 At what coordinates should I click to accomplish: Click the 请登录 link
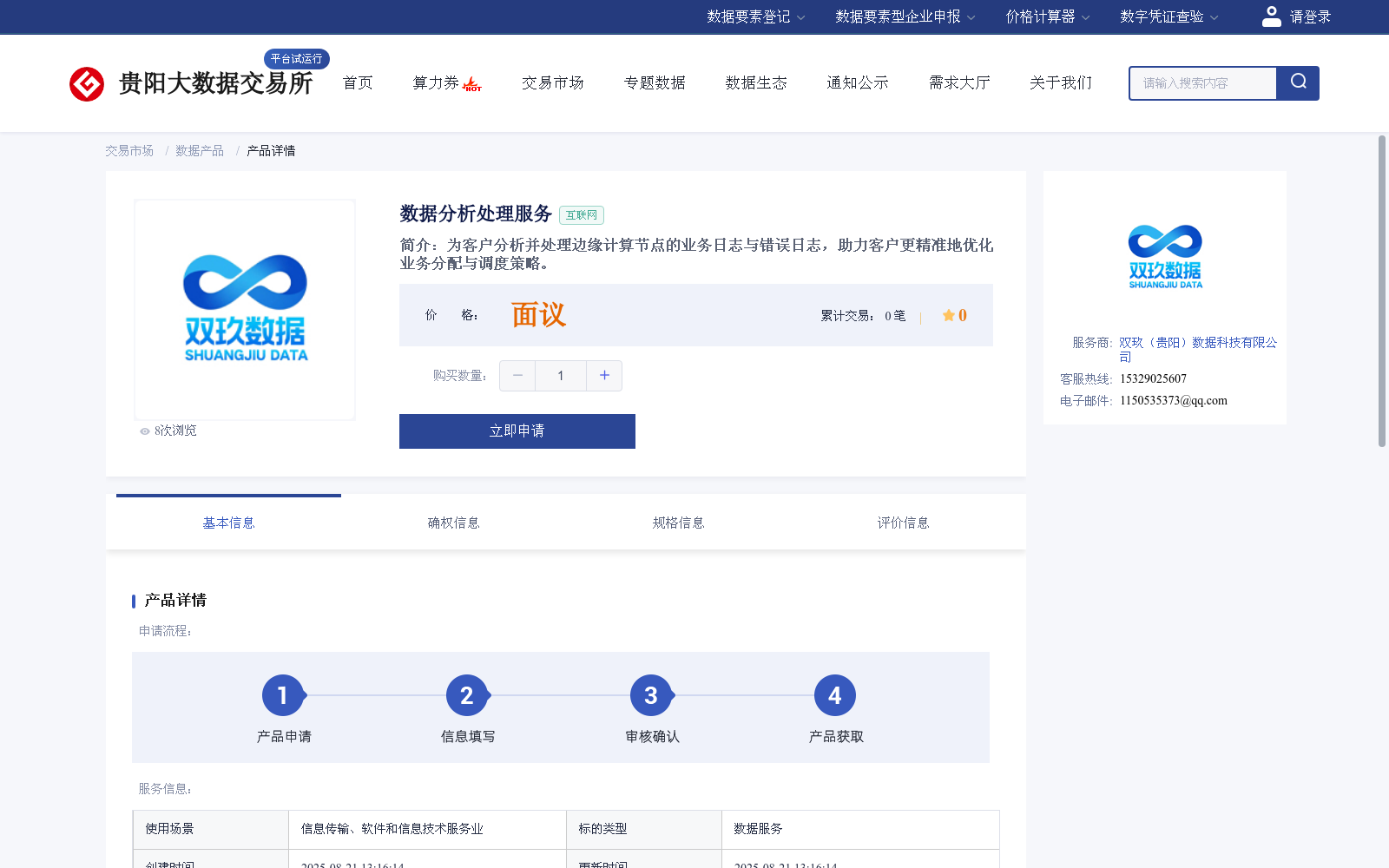1310,16
